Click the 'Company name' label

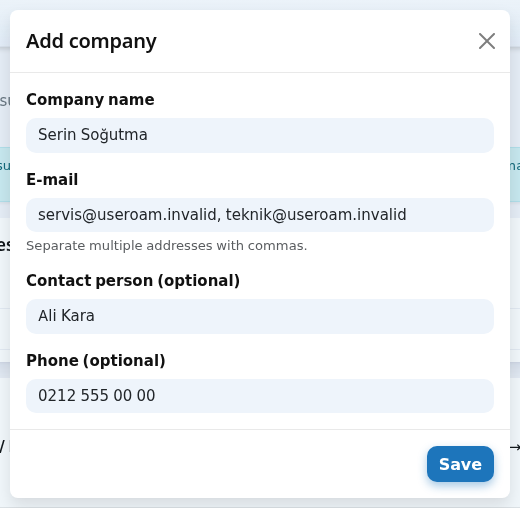90,99
